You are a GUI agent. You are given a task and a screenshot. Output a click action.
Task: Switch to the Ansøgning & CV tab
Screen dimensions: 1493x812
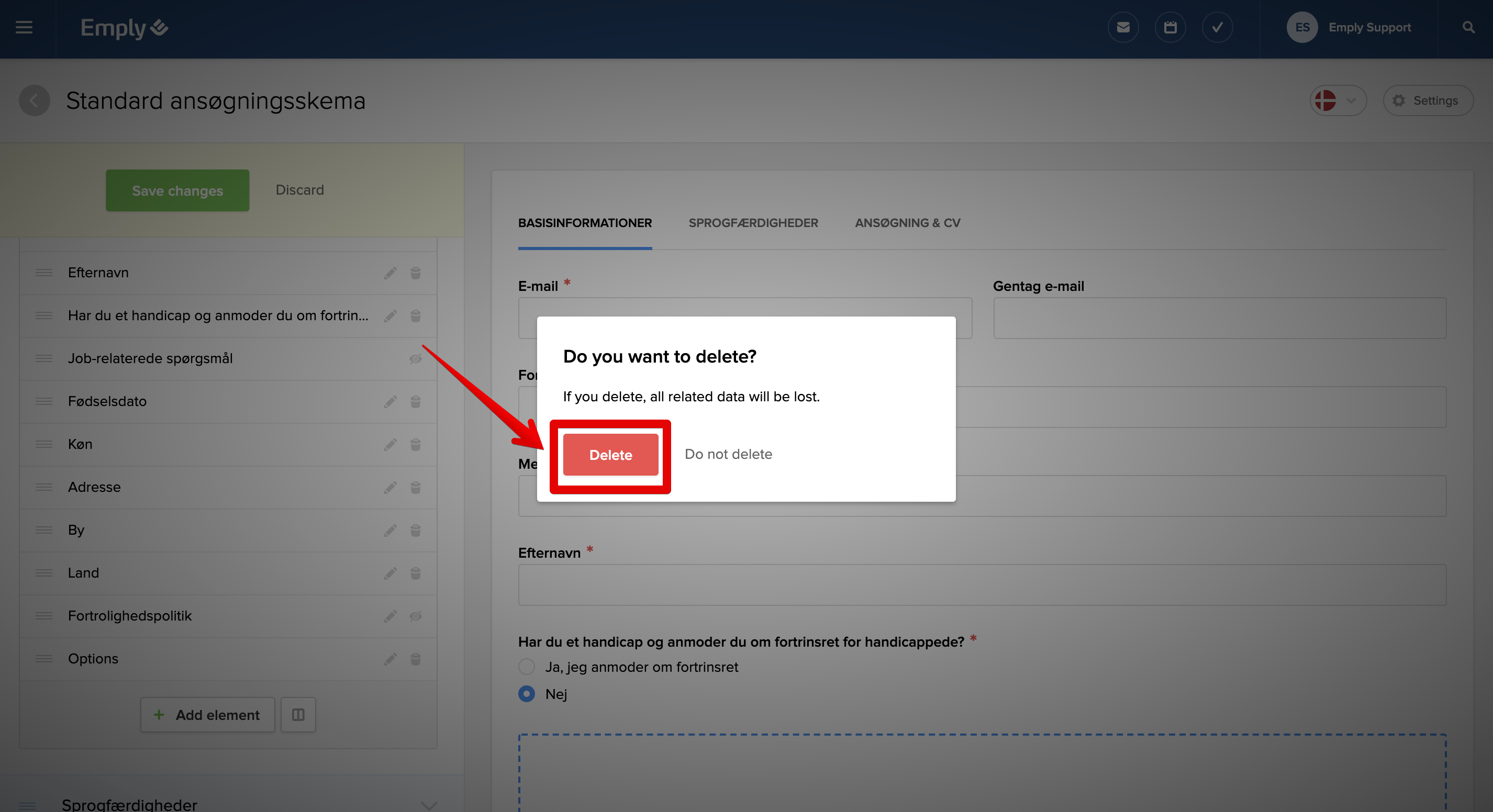click(907, 223)
